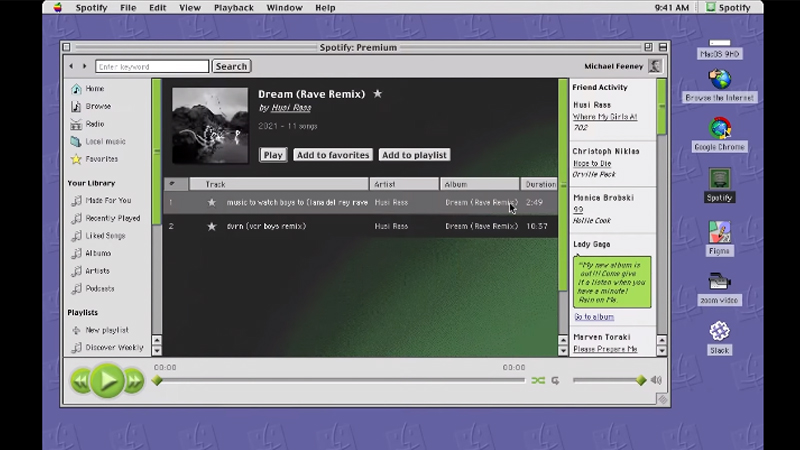The height and width of the screenshot is (450, 800).
Task: Open the Edit menu
Action: (x=158, y=8)
